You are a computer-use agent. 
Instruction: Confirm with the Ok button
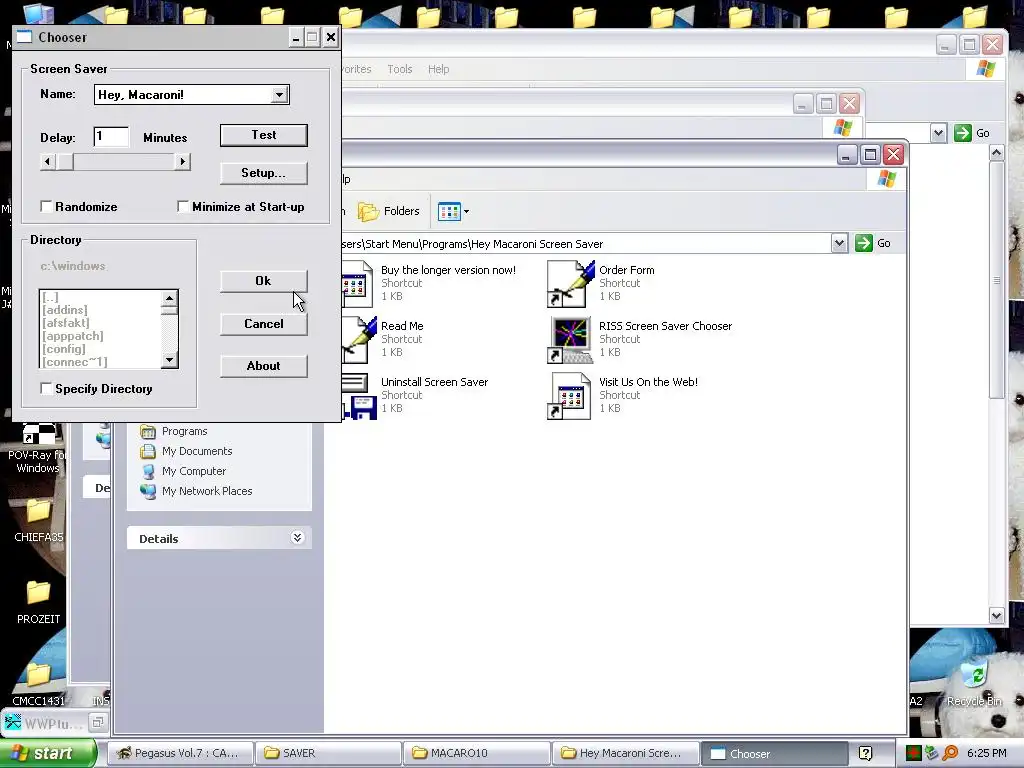(x=264, y=281)
